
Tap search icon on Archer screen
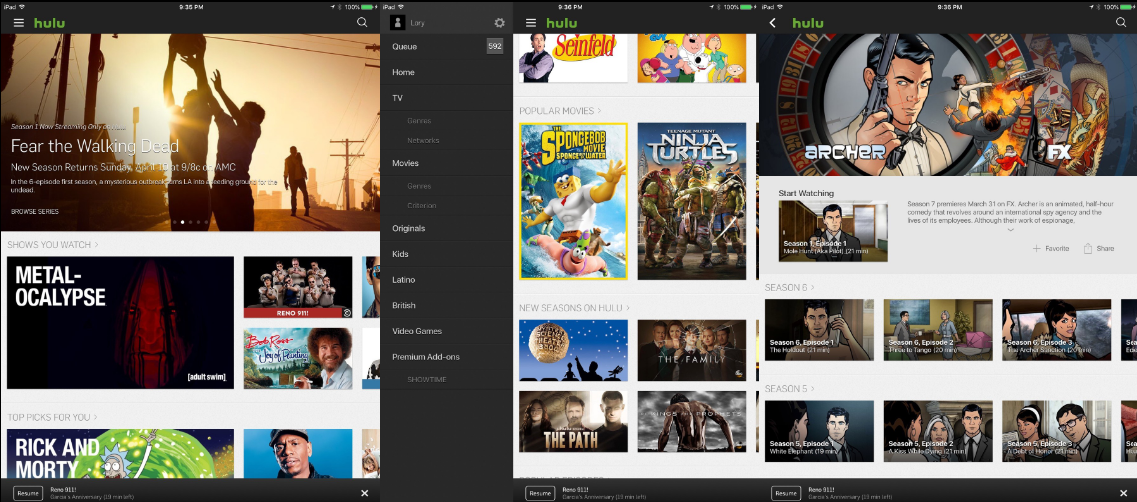tap(1120, 22)
